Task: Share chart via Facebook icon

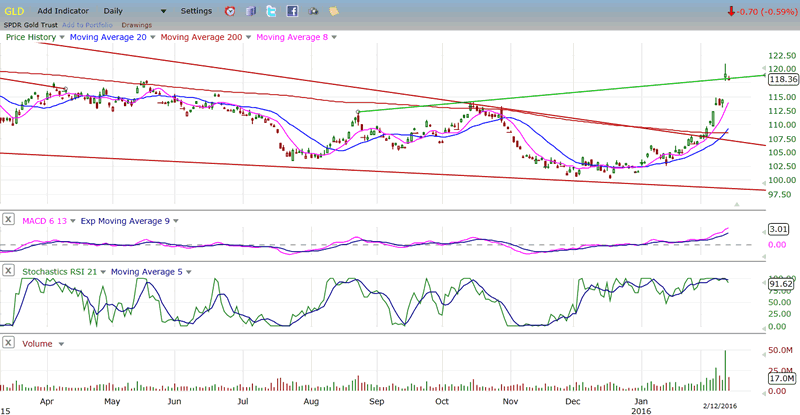Action: [292, 11]
